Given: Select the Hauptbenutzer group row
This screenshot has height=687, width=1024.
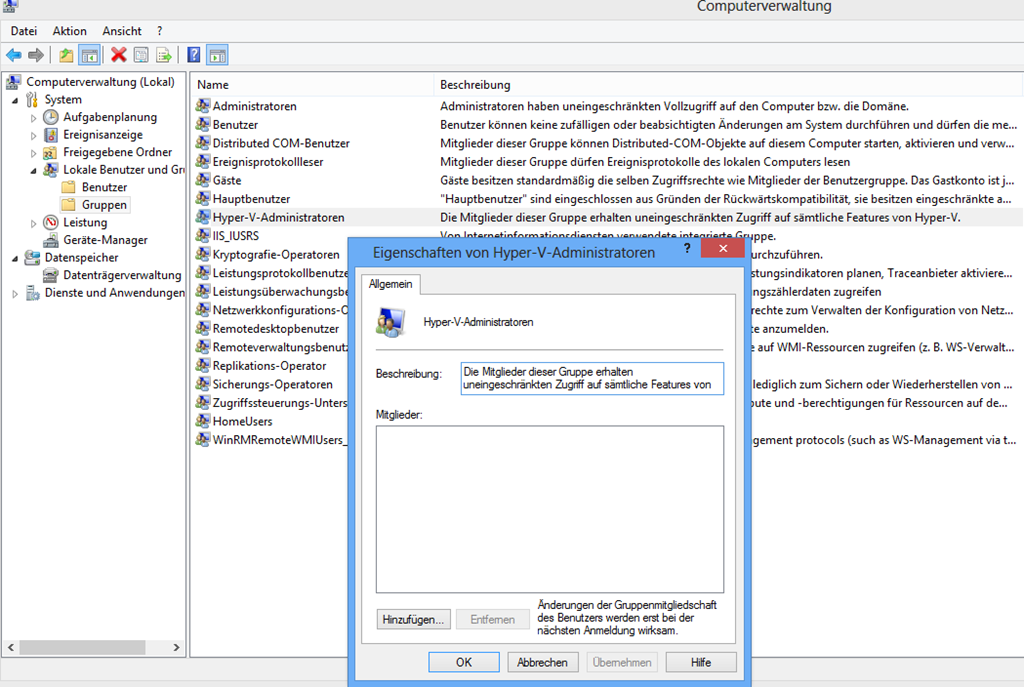Looking at the screenshot, I should pos(607,199).
